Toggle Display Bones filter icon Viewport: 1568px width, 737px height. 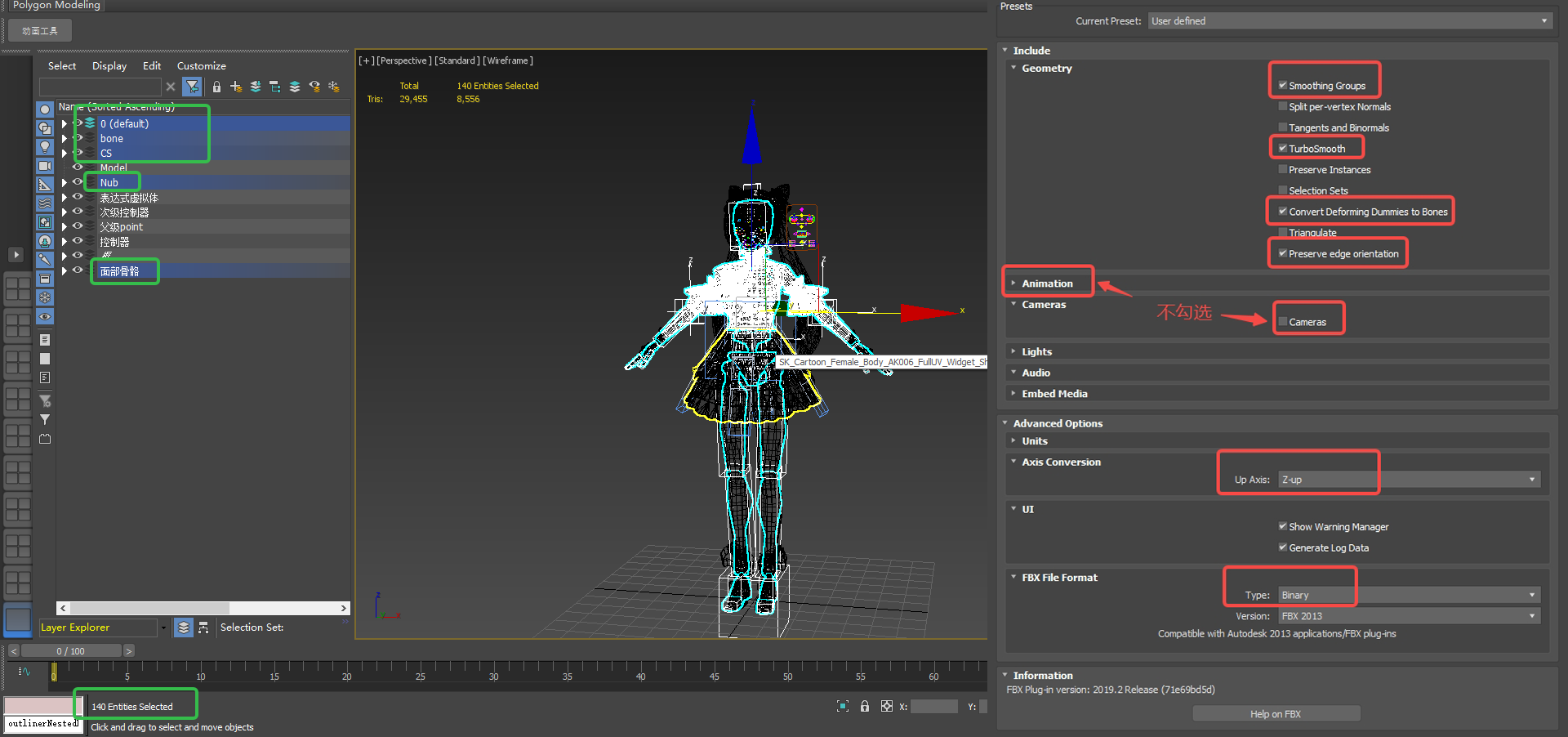pyautogui.click(x=45, y=260)
